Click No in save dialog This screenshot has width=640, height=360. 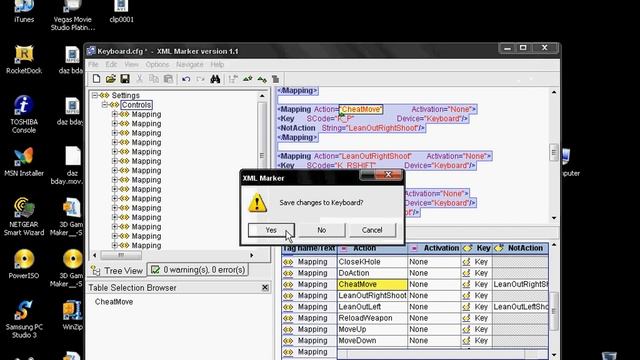[322, 230]
